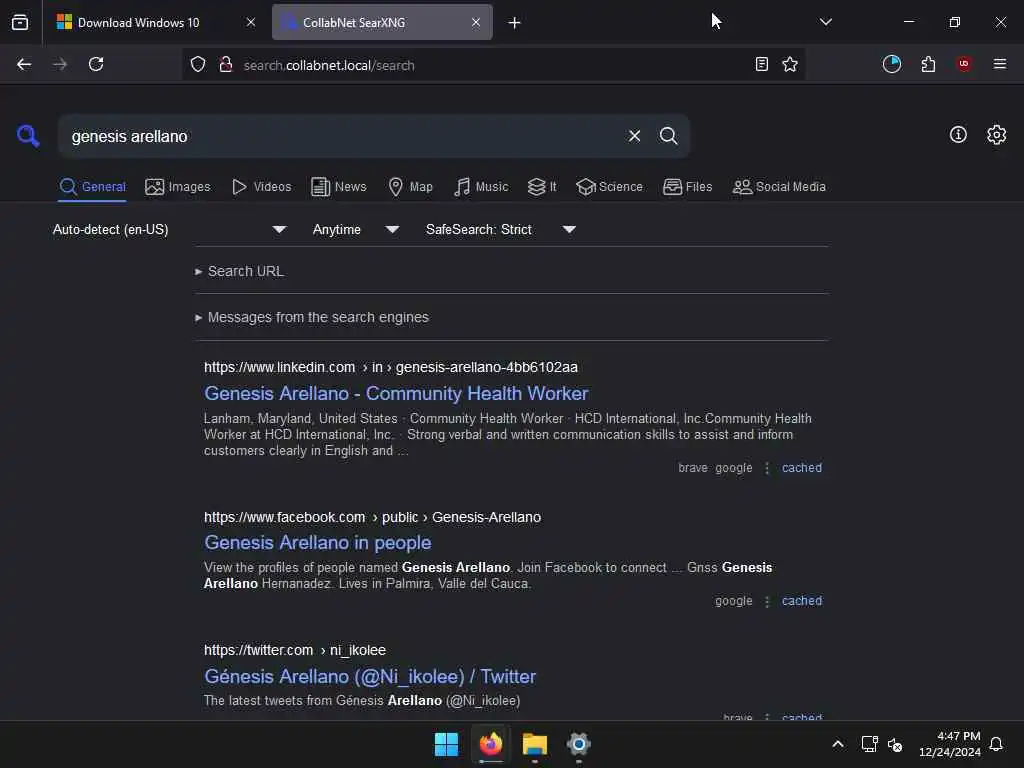Select the General search tab
This screenshot has width=1024, height=768.
[92, 187]
